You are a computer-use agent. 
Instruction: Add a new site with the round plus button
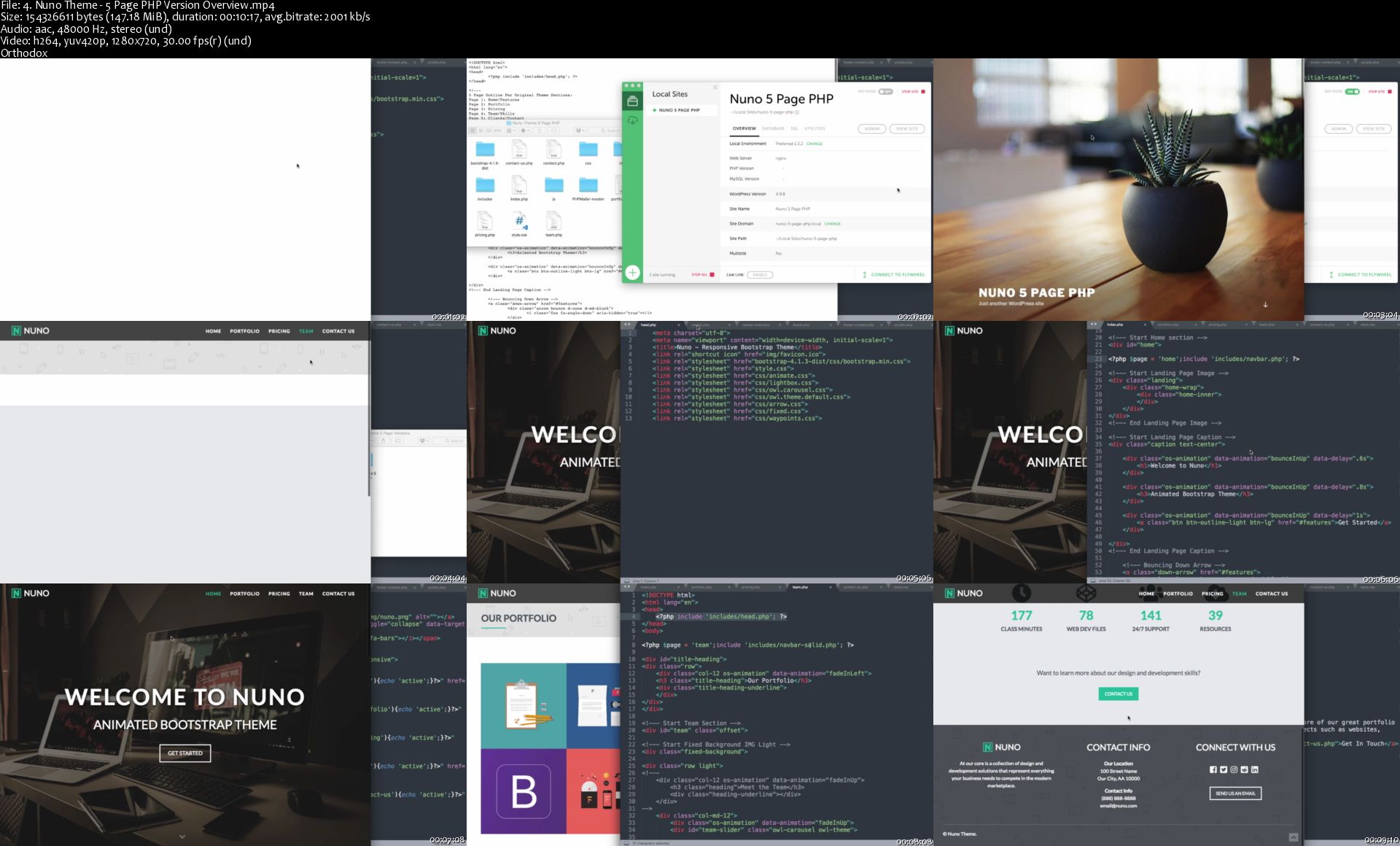(632, 273)
